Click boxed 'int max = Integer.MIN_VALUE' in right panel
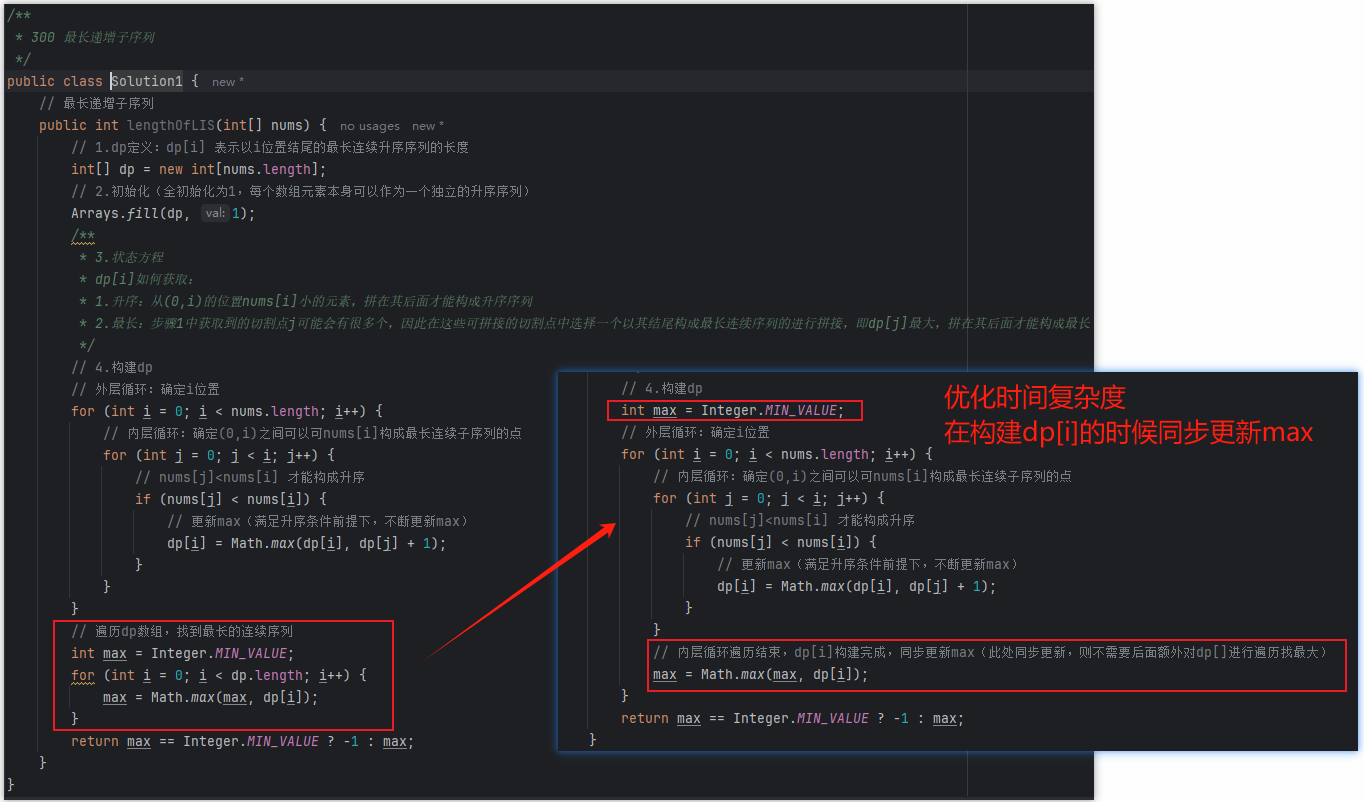Image resolution: width=1364 pixels, height=802 pixels. tap(733, 410)
